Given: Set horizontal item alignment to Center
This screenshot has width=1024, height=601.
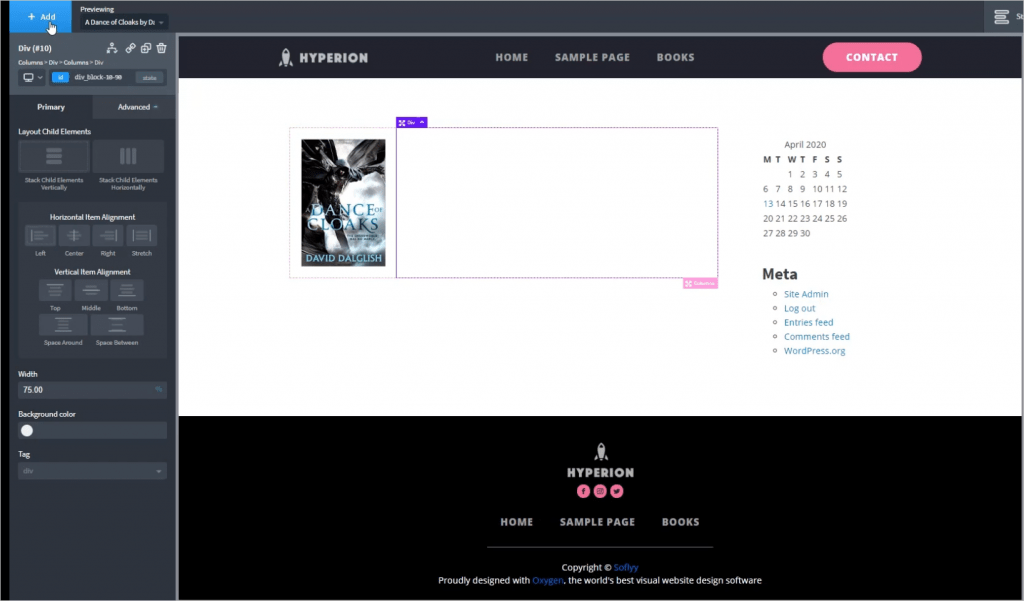Looking at the screenshot, I should (x=73, y=236).
